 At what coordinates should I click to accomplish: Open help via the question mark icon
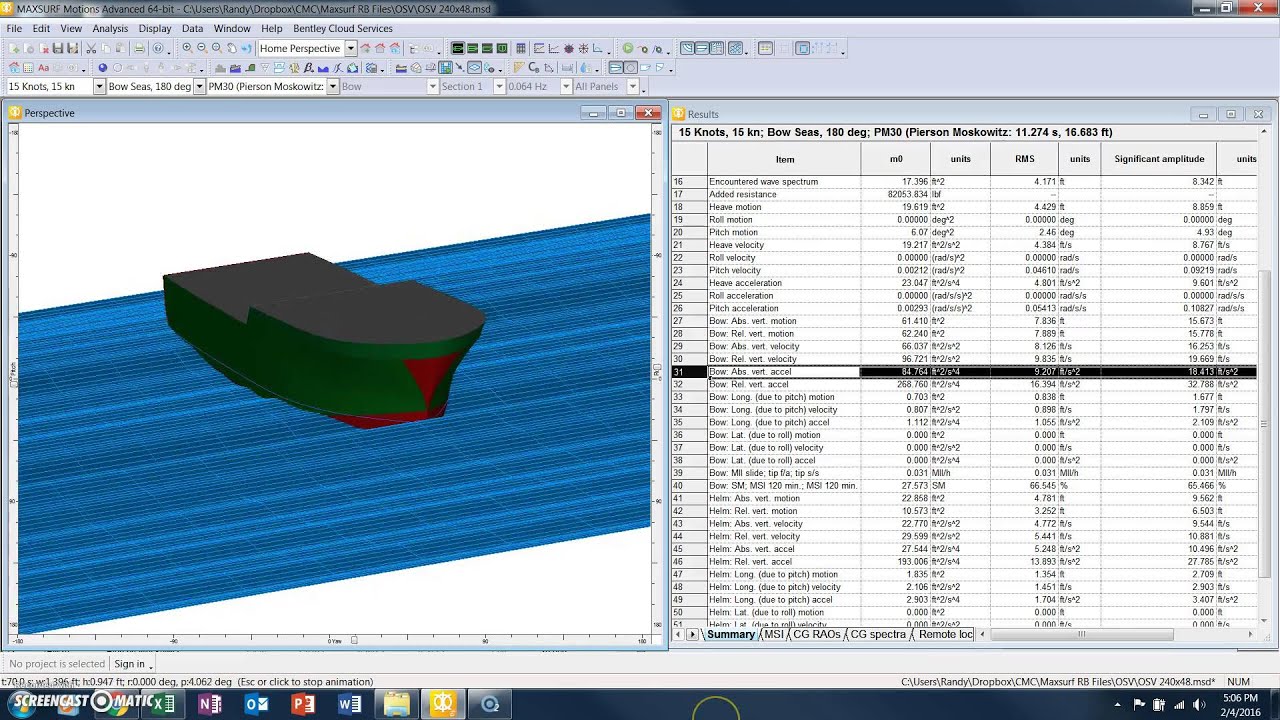coord(158,48)
